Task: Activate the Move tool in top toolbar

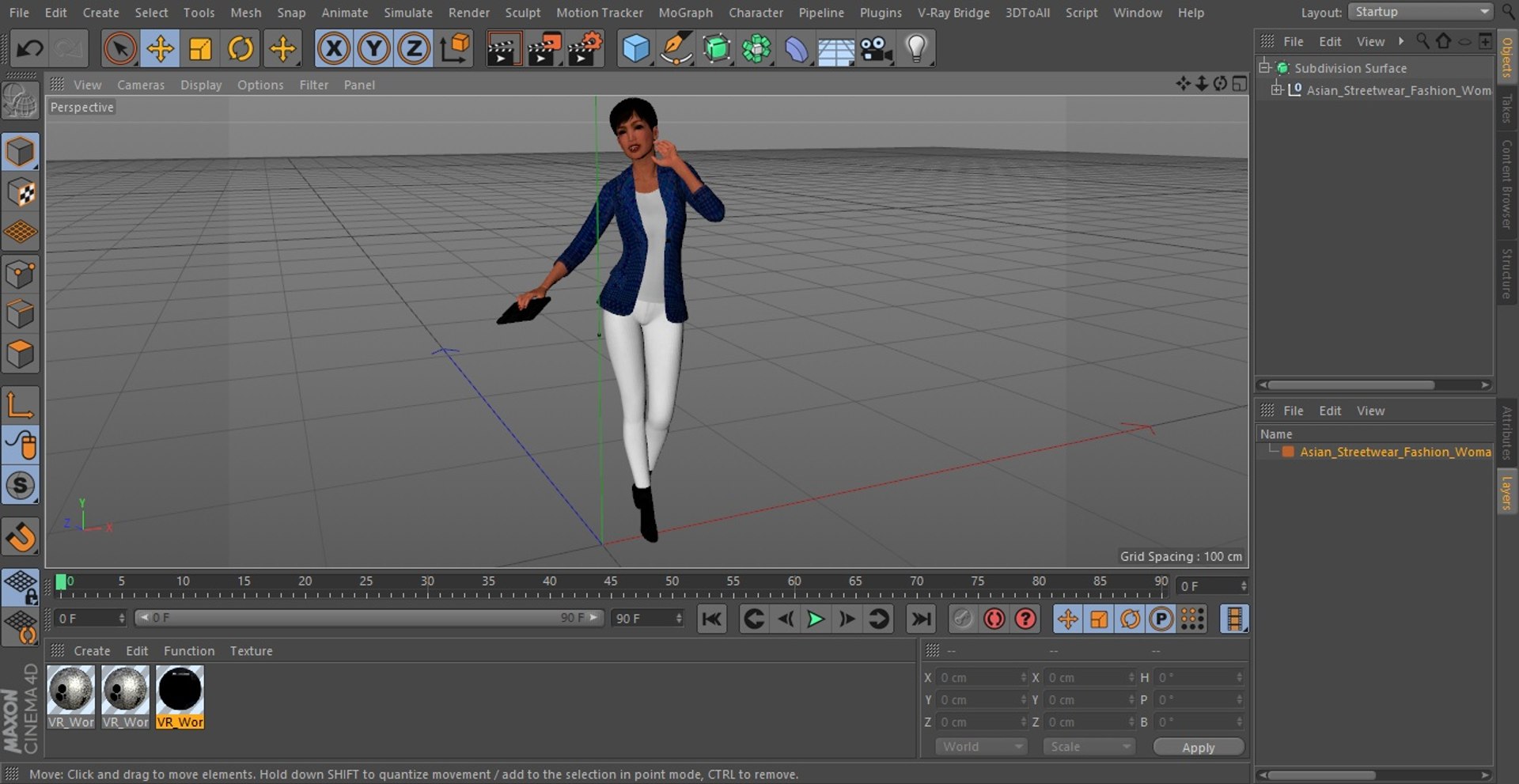Action: click(x=161, y=49)
